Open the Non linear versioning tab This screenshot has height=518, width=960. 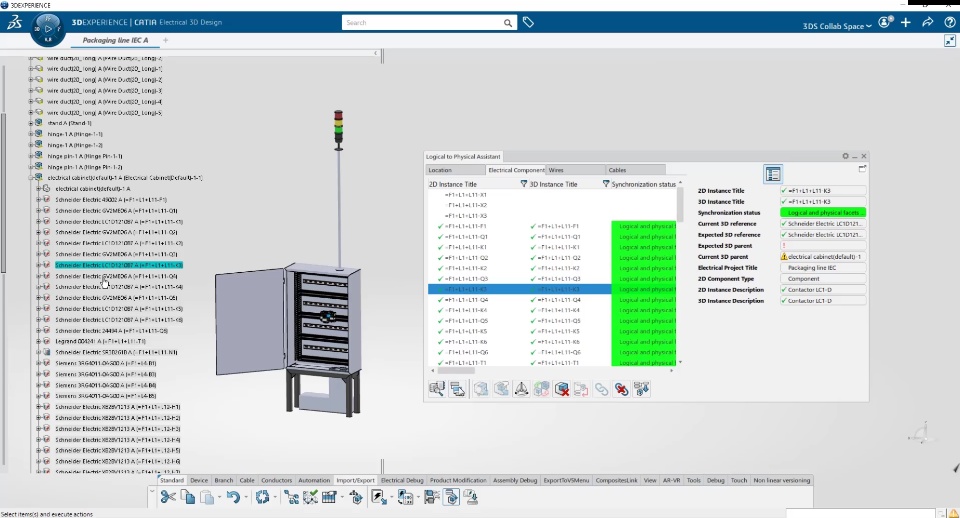pyautogui.click(x=782, y=480)
